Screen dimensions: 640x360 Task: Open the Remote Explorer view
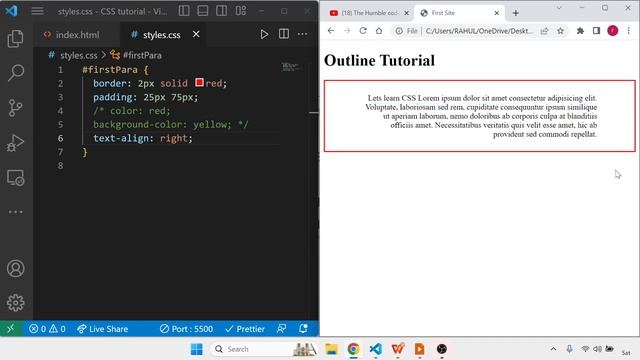click(16, 178)
